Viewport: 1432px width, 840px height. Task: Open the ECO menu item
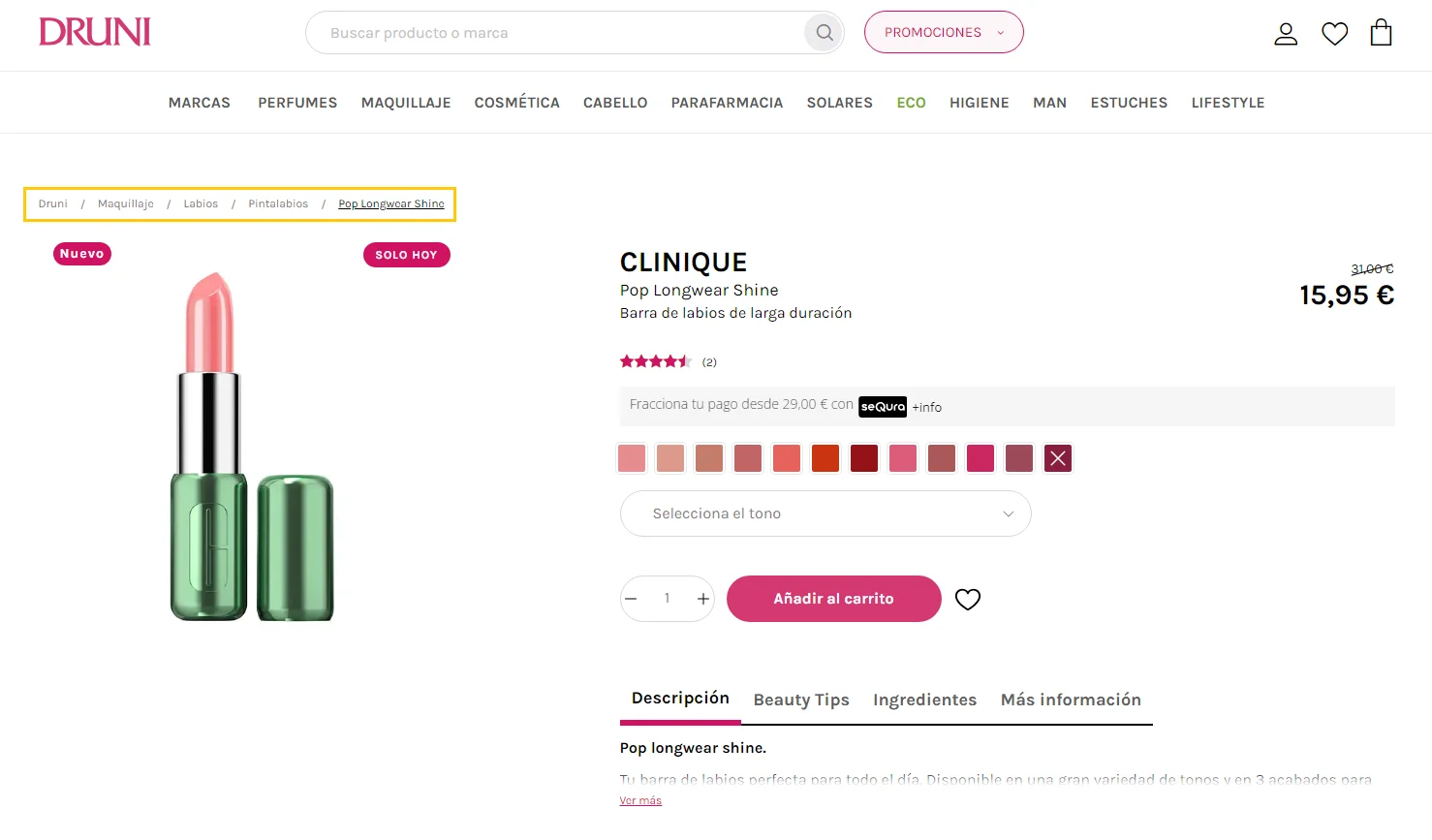point(910,102)
